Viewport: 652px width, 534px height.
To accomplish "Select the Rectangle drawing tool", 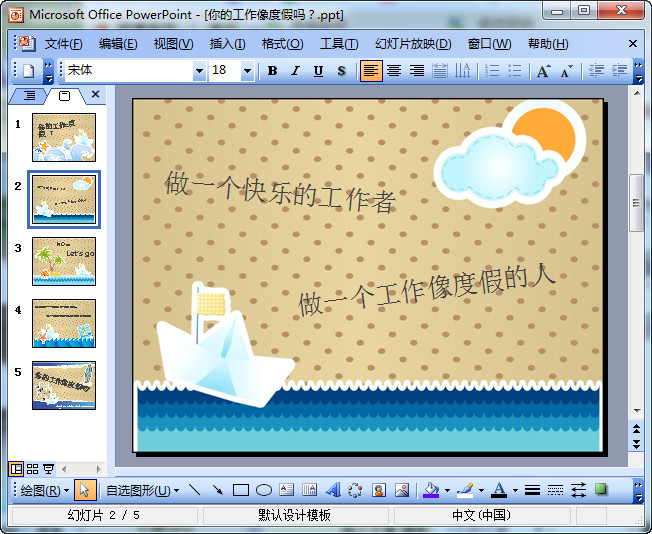I will tap(241, 490).
